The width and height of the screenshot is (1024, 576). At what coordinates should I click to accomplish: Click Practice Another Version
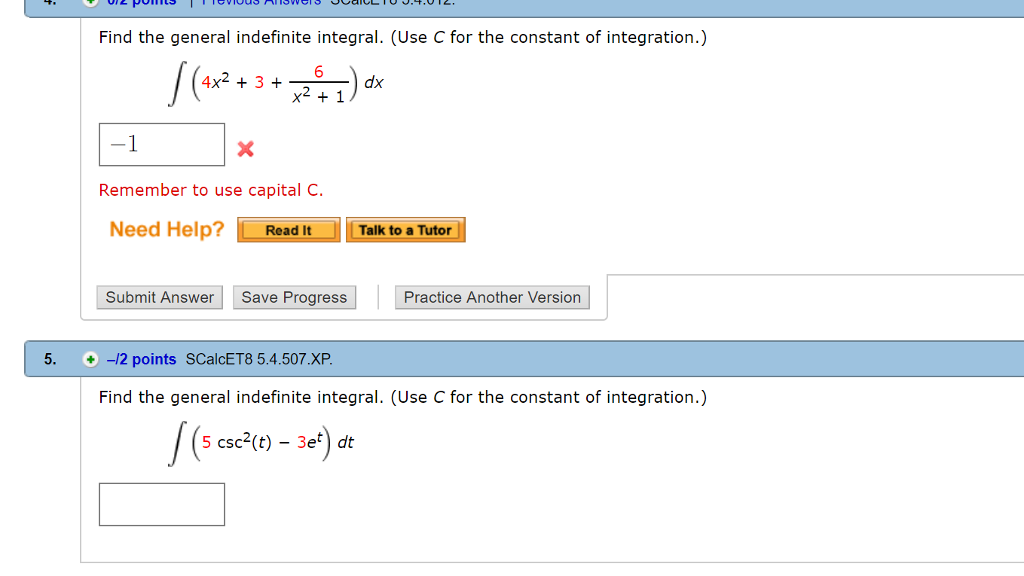(492, 297)
